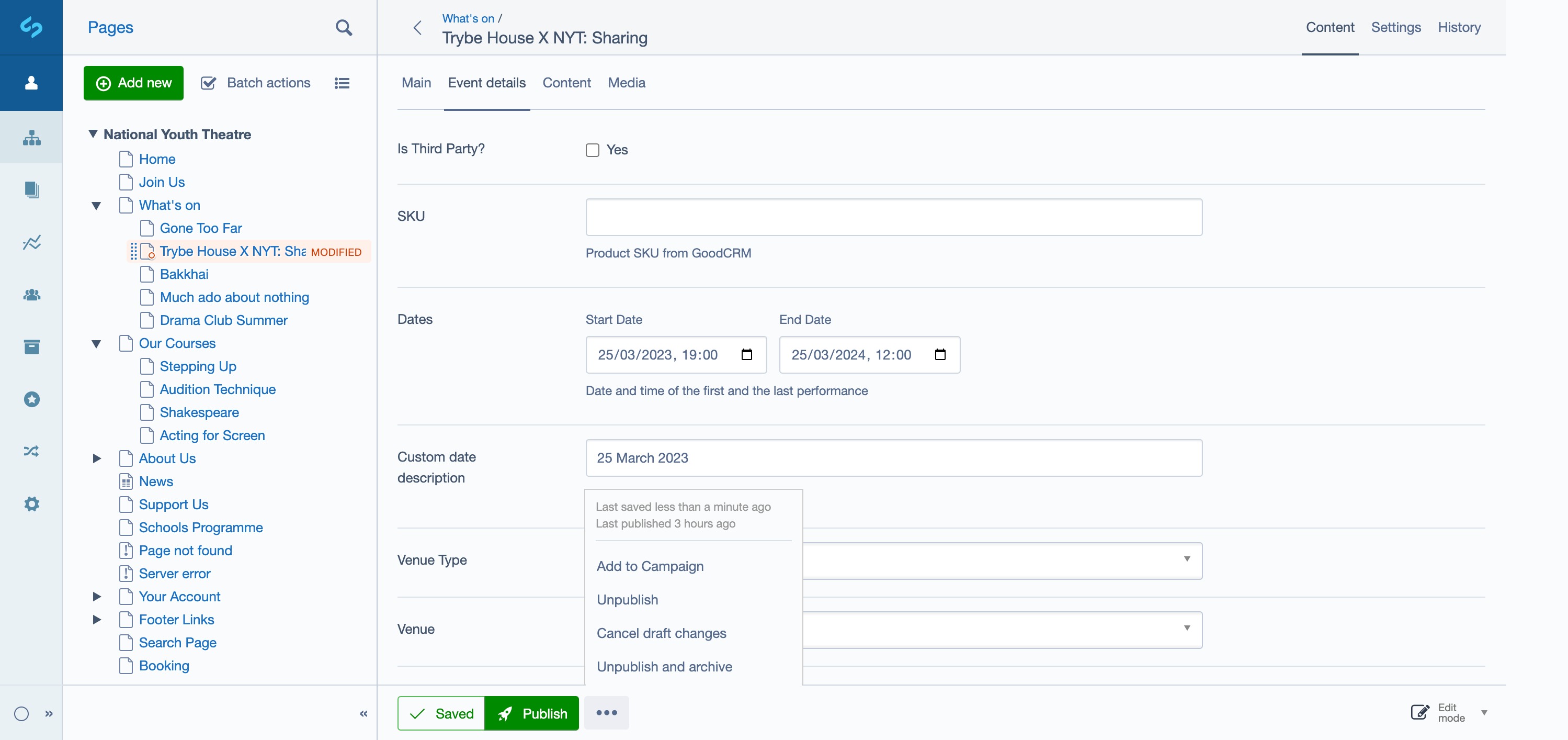The image size is (1568, 740).
Task: Select Unpublish from the actions menu
Action: point(627,600)
